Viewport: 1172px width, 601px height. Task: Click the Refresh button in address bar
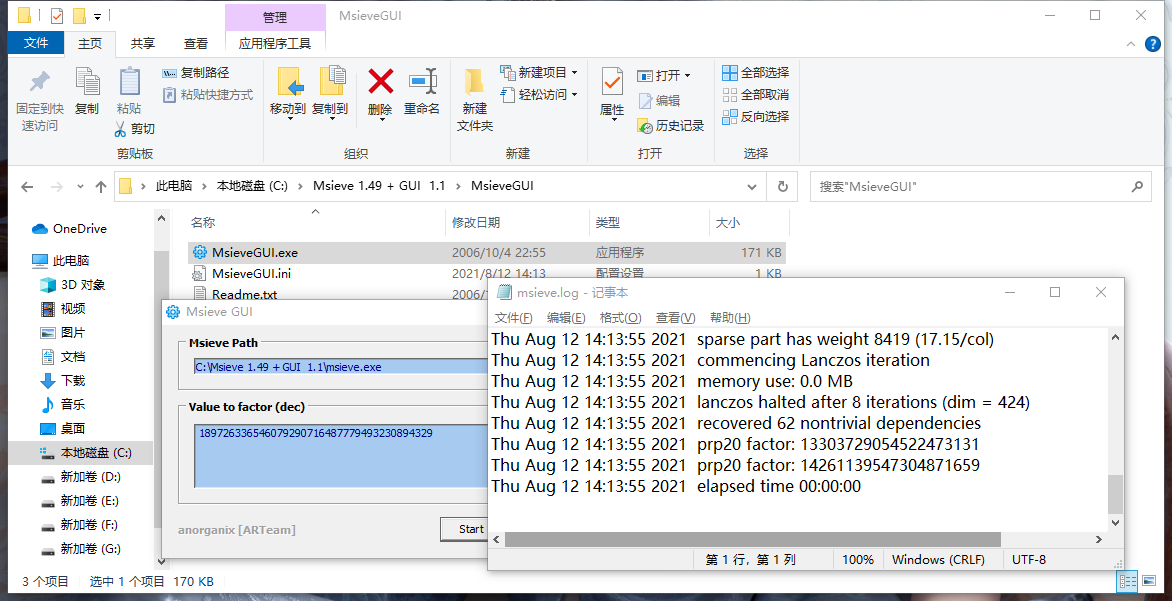pyautogui.click(x=783, y=187)
